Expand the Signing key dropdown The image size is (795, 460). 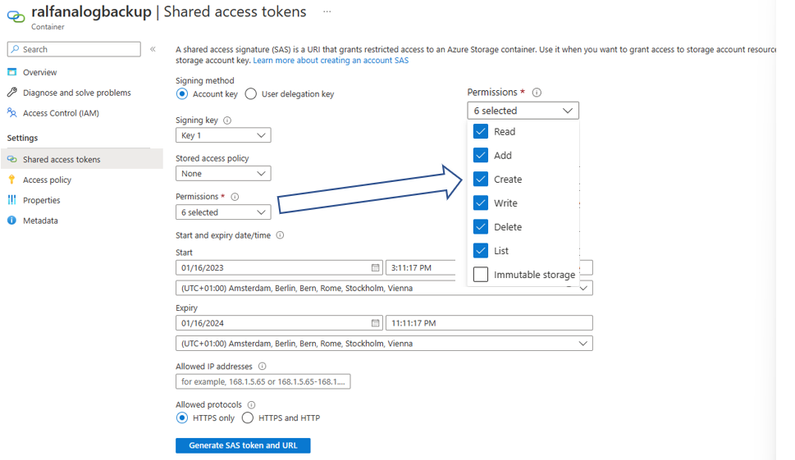[x=223, y=135]
